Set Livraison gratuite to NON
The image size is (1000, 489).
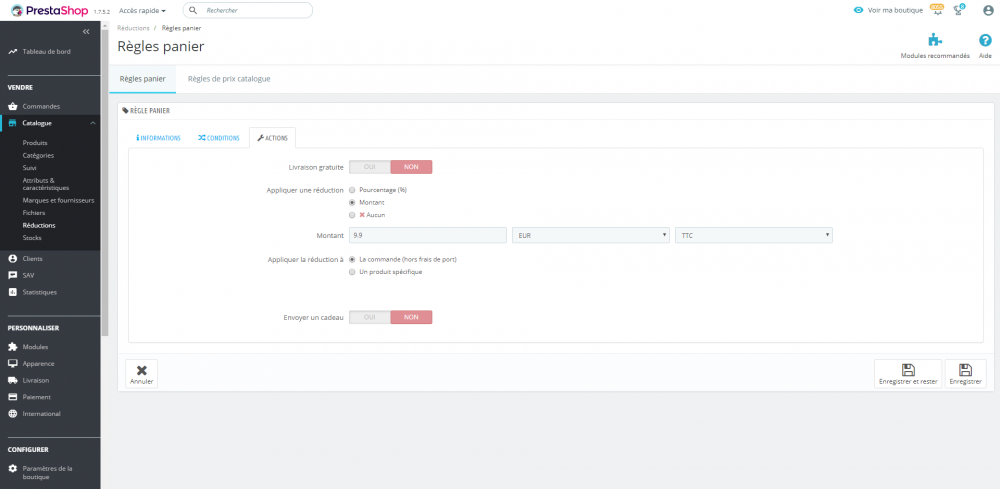click(411, 167)
